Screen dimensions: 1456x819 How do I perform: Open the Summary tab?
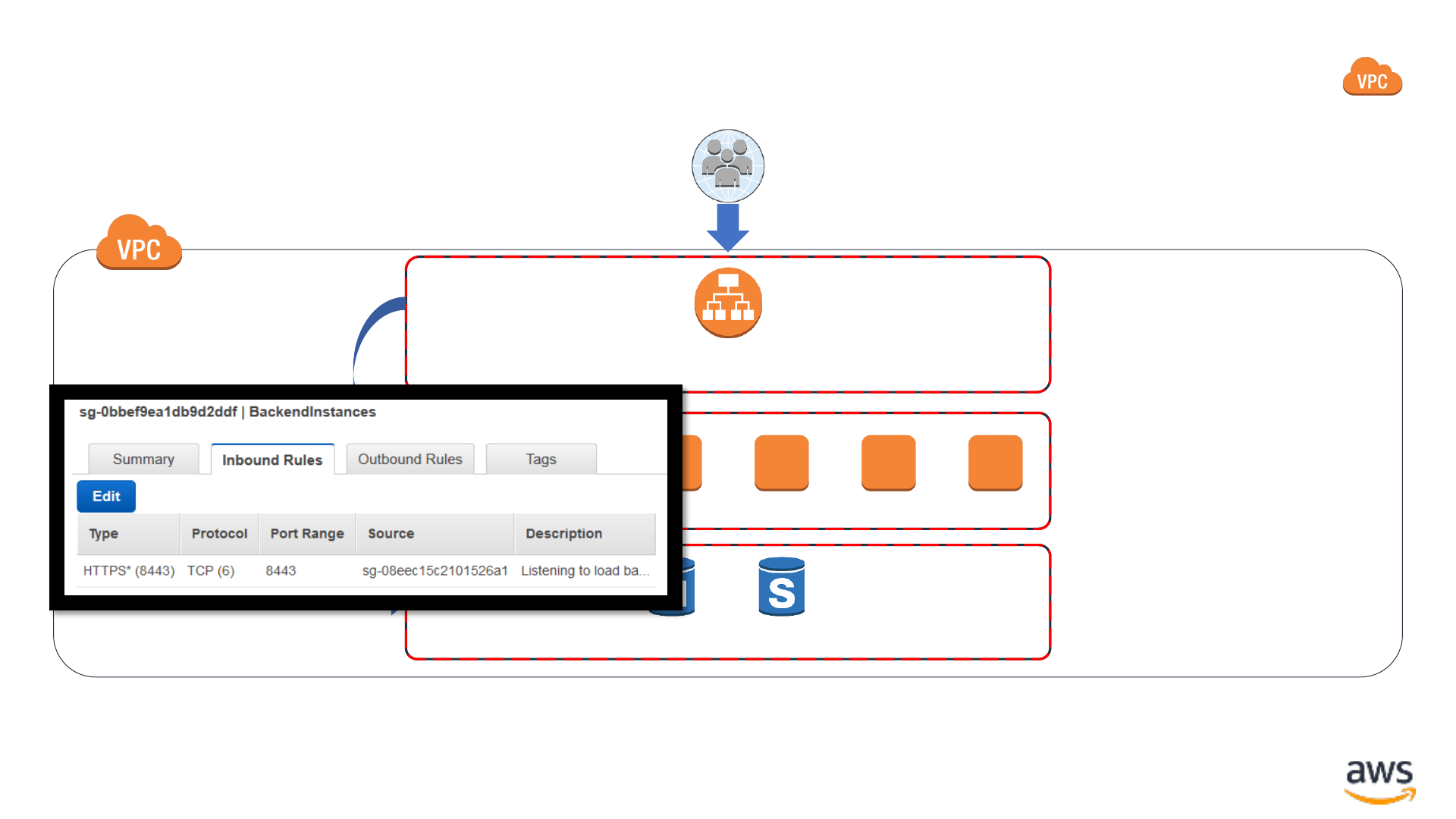(143, 459)
